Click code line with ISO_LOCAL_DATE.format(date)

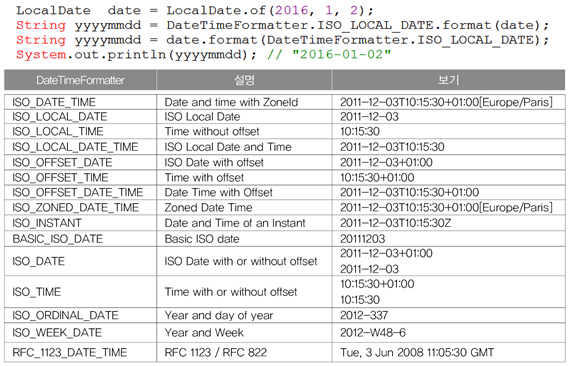point(282,25)
